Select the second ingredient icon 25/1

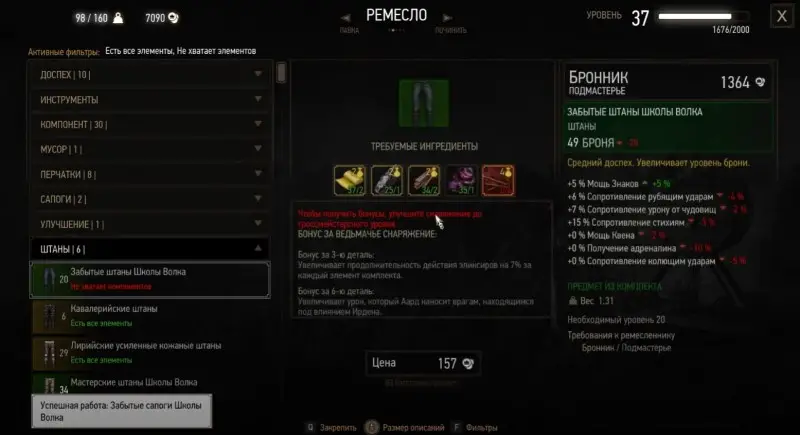coord(387,180)
